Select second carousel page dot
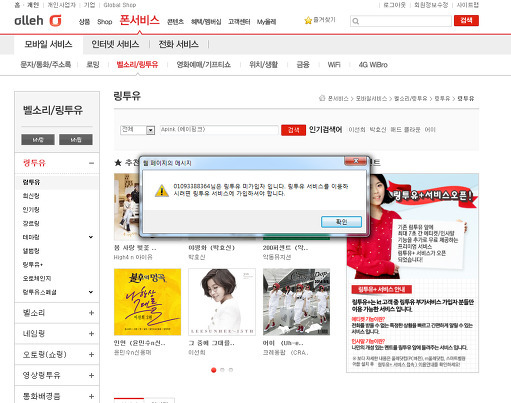This screenshot has height=403, width=511. [222, 370]
